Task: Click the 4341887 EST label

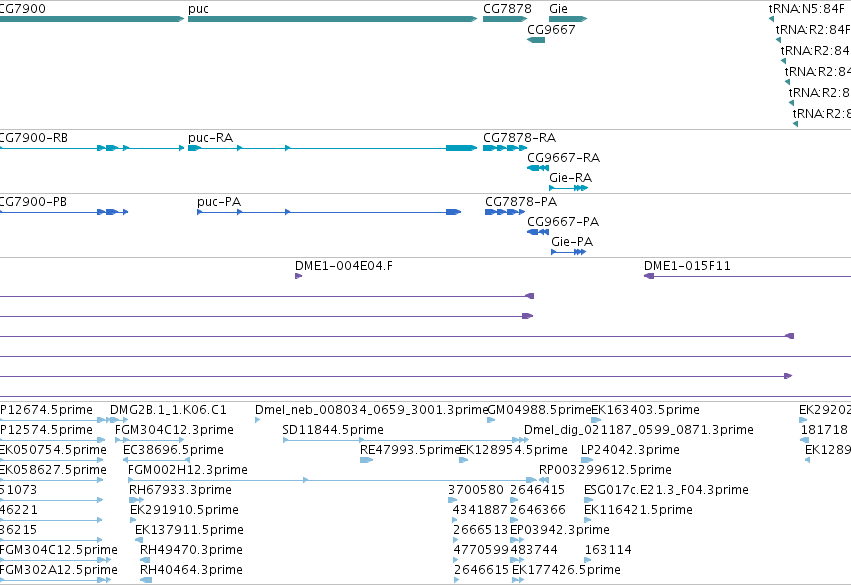Action: [480, 510]
